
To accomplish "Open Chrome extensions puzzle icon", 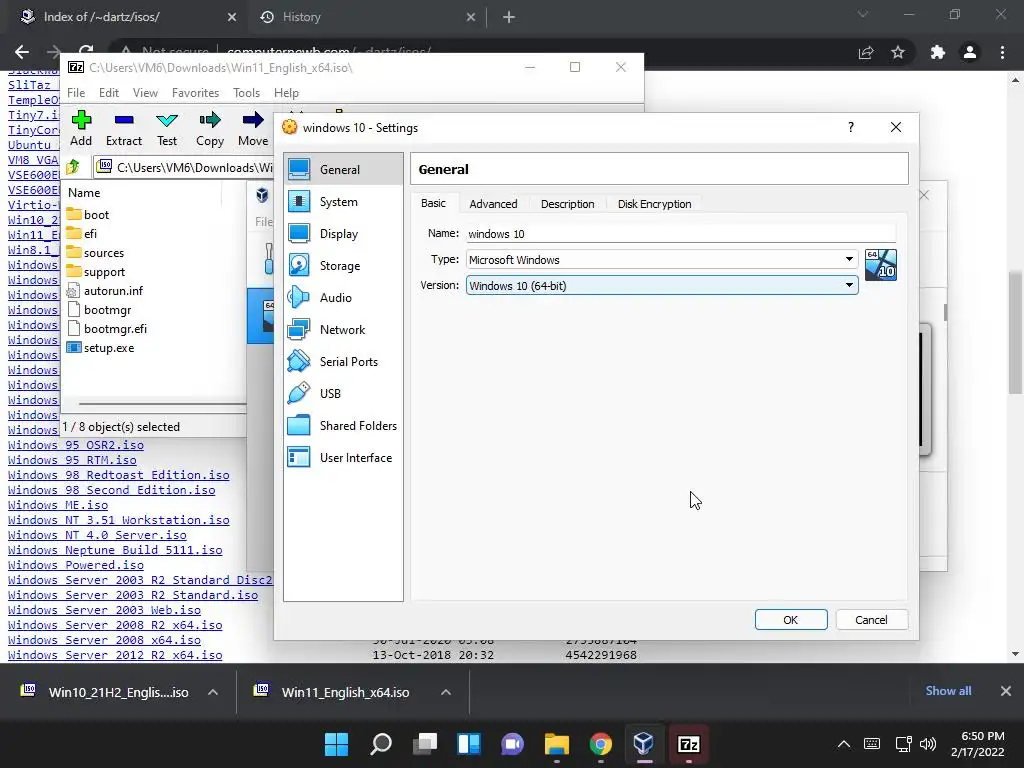I will click(938, 52).
